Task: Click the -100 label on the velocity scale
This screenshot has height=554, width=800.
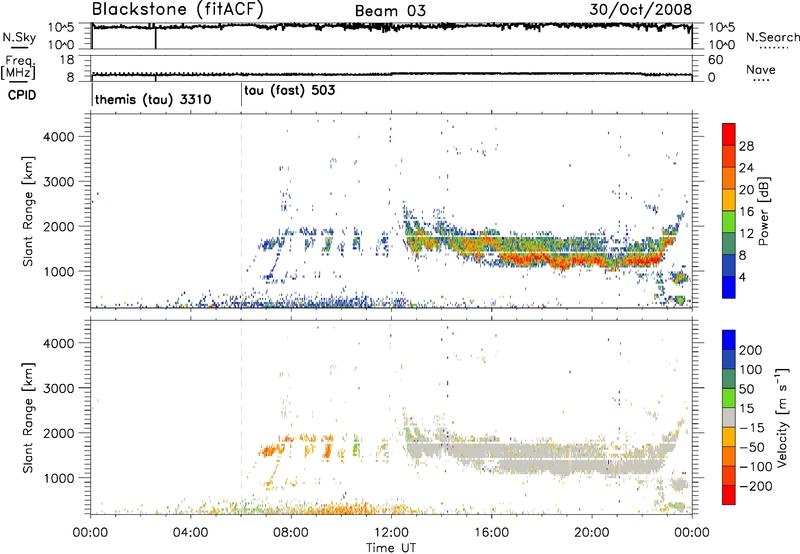Action: 756,467
